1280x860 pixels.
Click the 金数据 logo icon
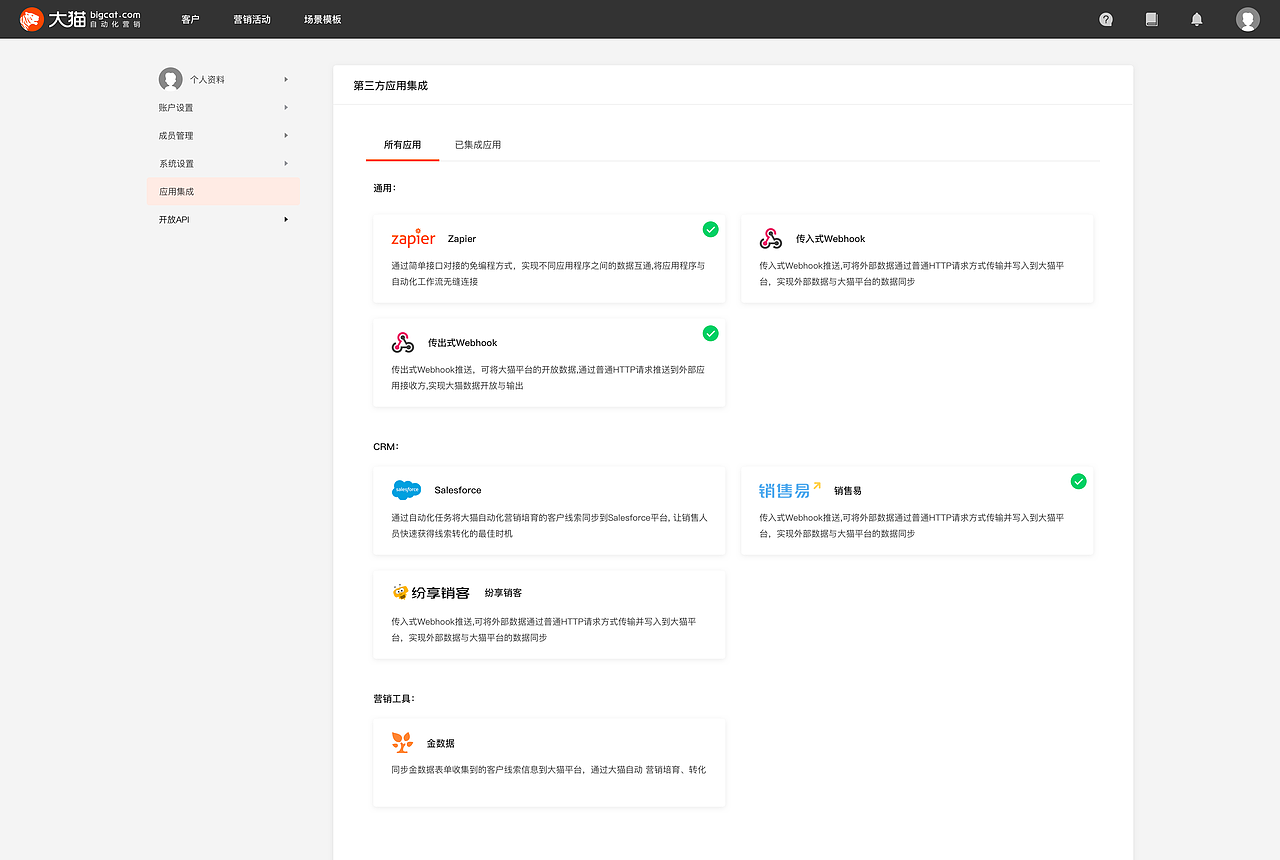coord(402,742)
